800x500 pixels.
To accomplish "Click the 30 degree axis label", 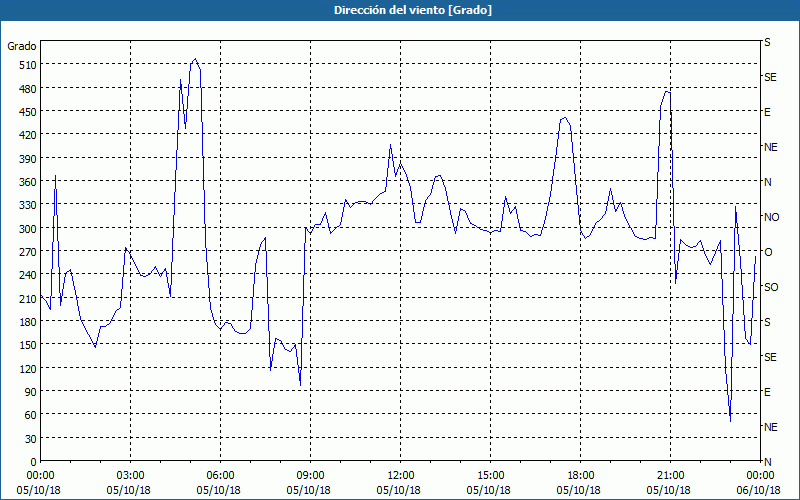I will [x=31, y=439].
